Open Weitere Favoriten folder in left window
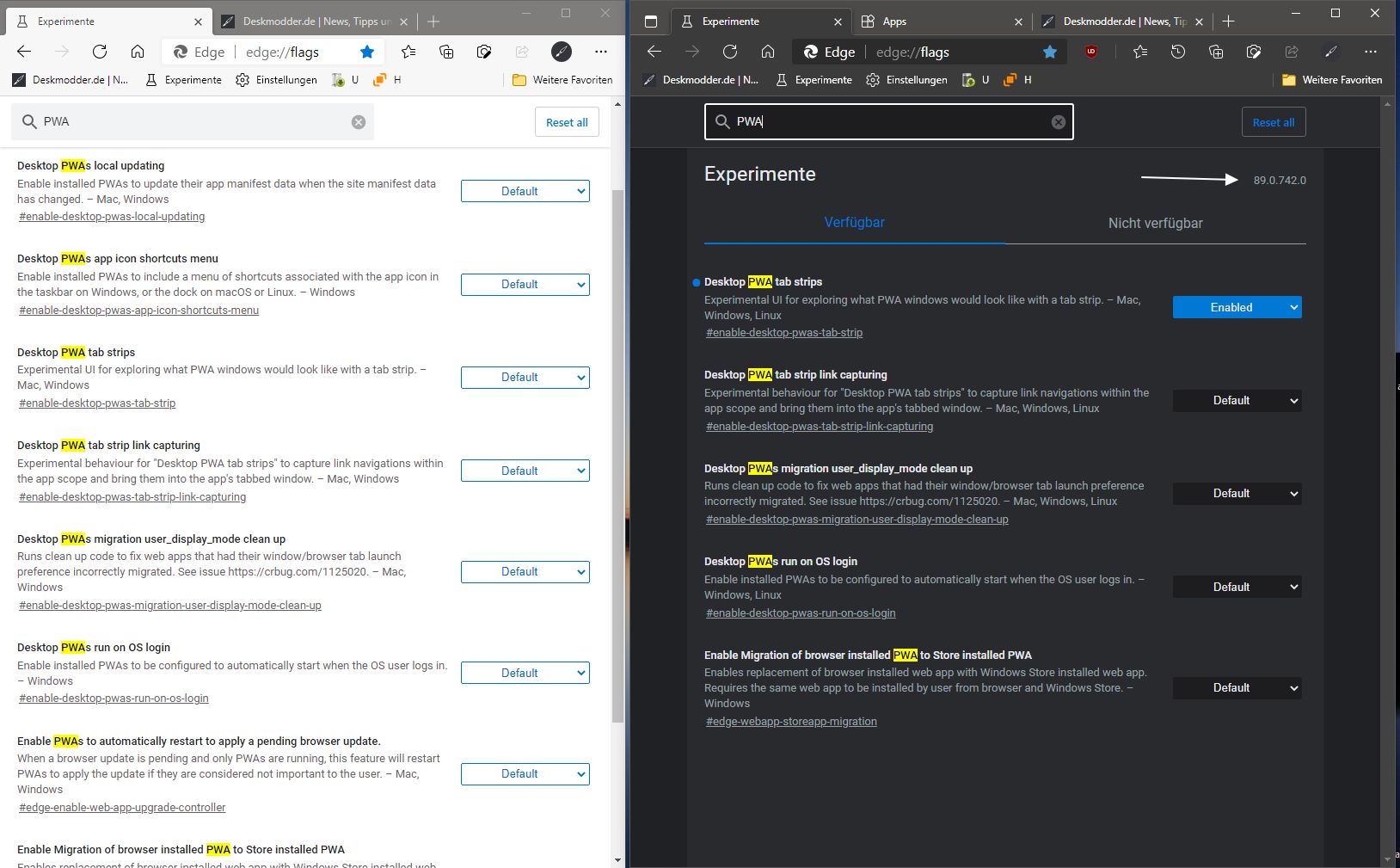The height and width of the screenshot is (868, 1400). pyautogui.click(x=562, y=80)
